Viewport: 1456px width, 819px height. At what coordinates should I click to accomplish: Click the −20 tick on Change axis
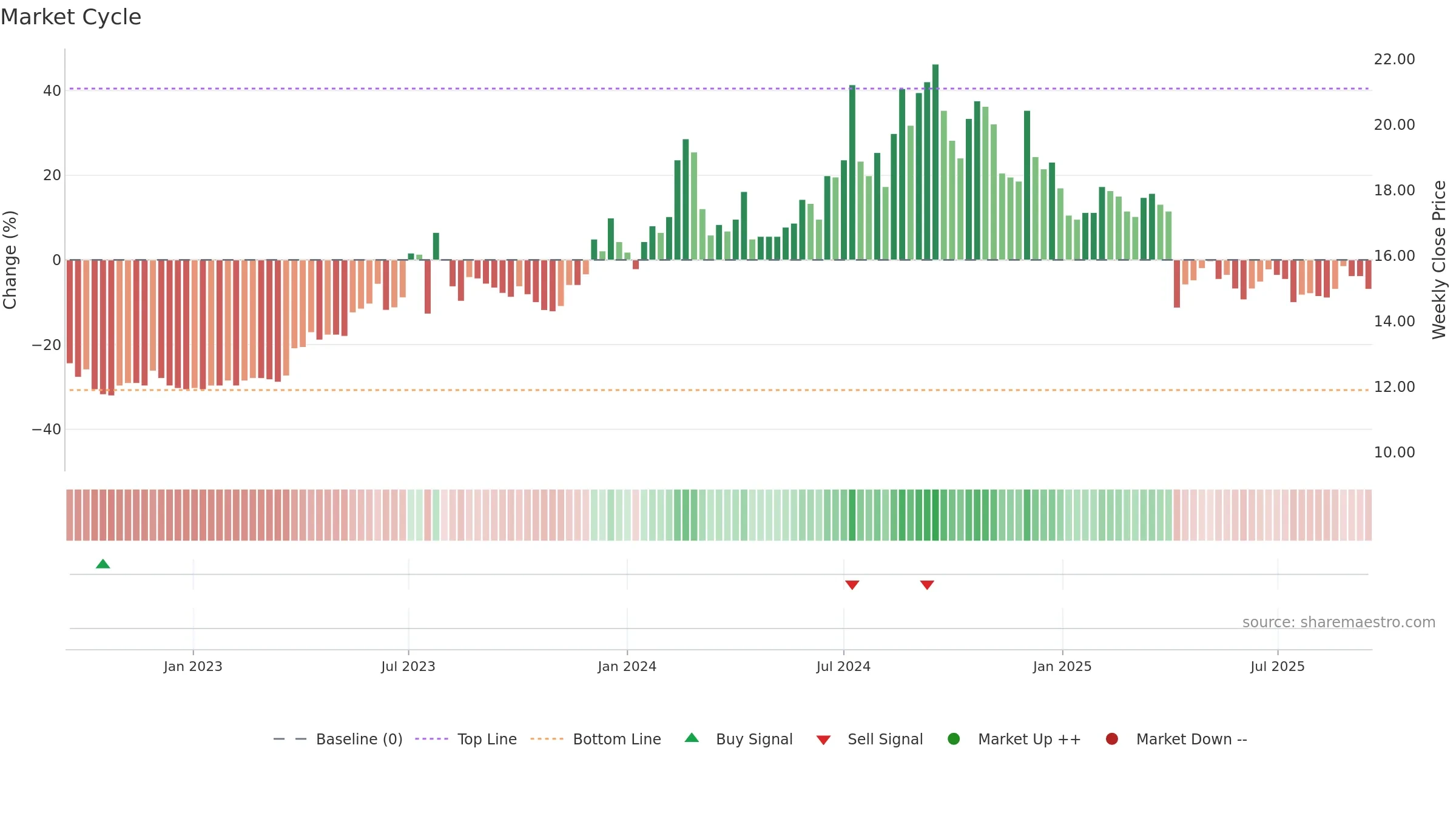point(47,345)
